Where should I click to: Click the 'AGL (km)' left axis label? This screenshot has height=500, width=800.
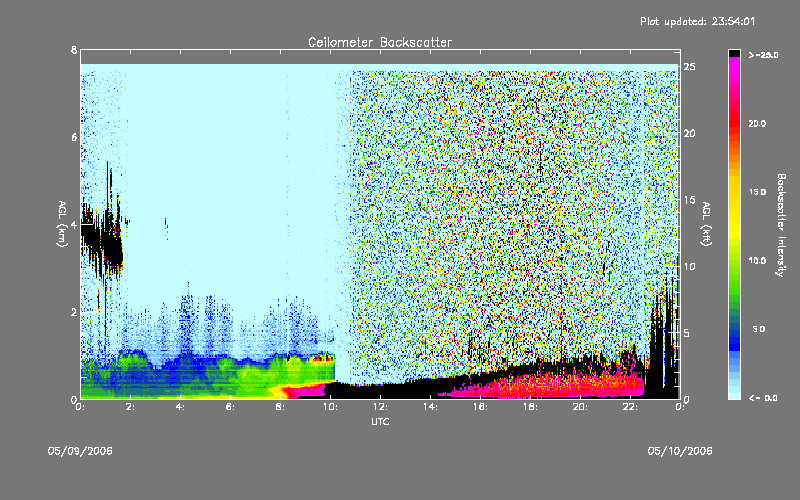pyautogui.click(x=62, y=224)
